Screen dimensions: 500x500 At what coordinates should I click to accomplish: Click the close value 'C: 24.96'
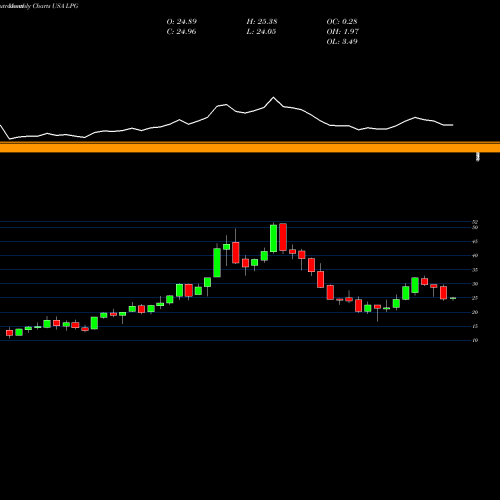181,32
